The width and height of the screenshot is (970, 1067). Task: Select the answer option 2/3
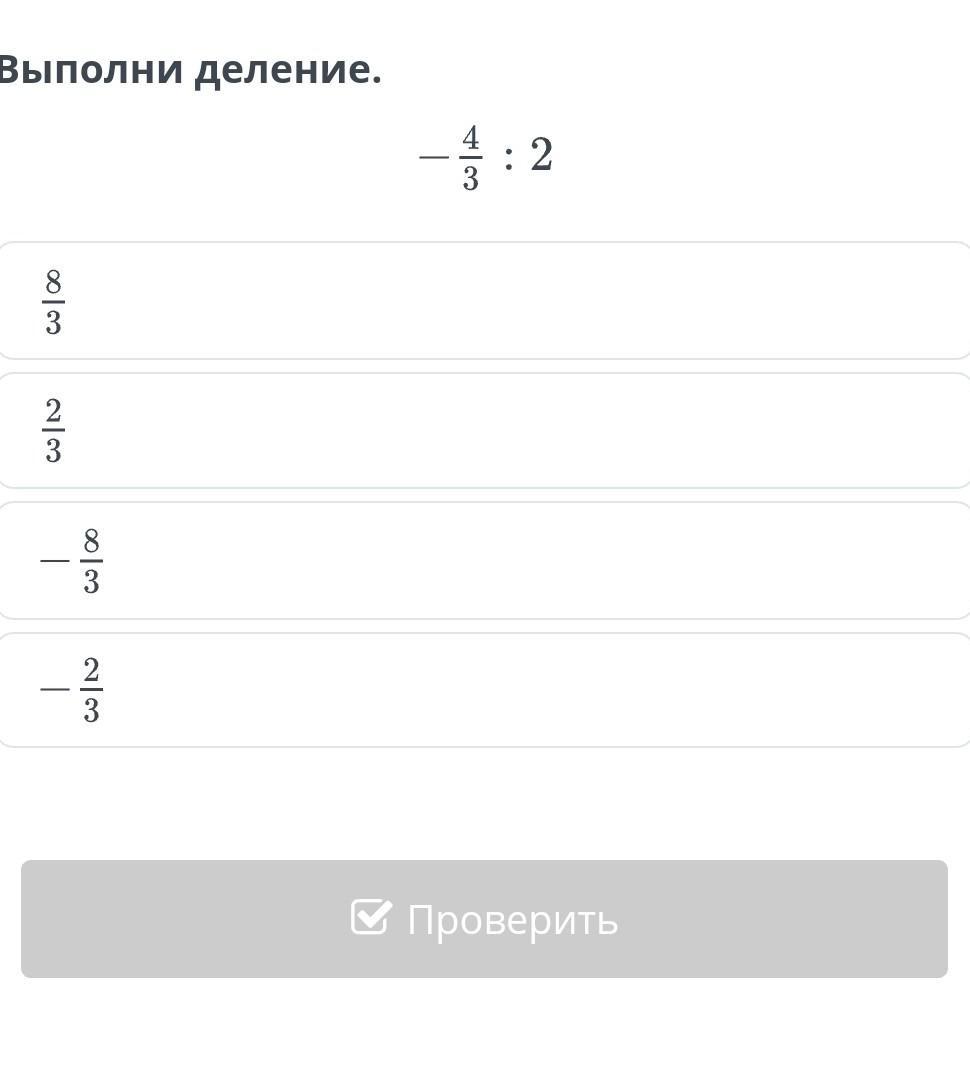point(480,431)
